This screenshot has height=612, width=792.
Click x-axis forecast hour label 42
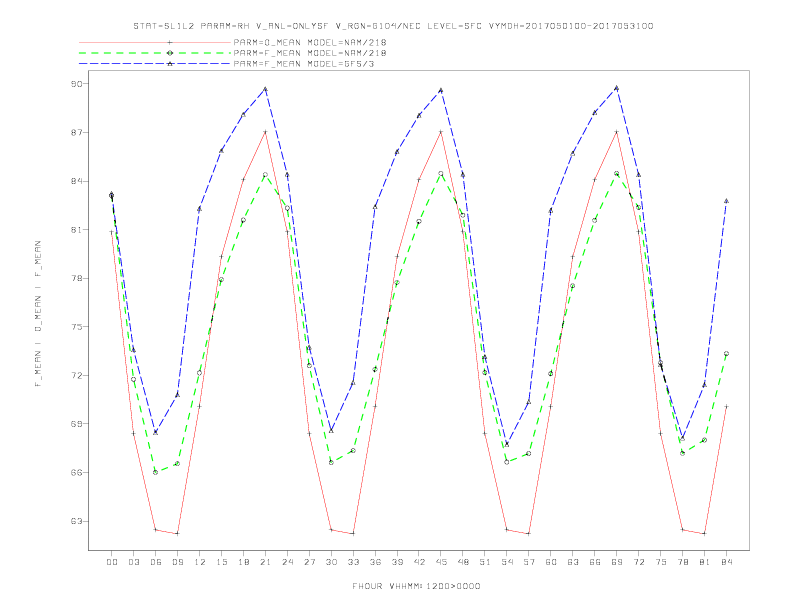click(419, 562)
